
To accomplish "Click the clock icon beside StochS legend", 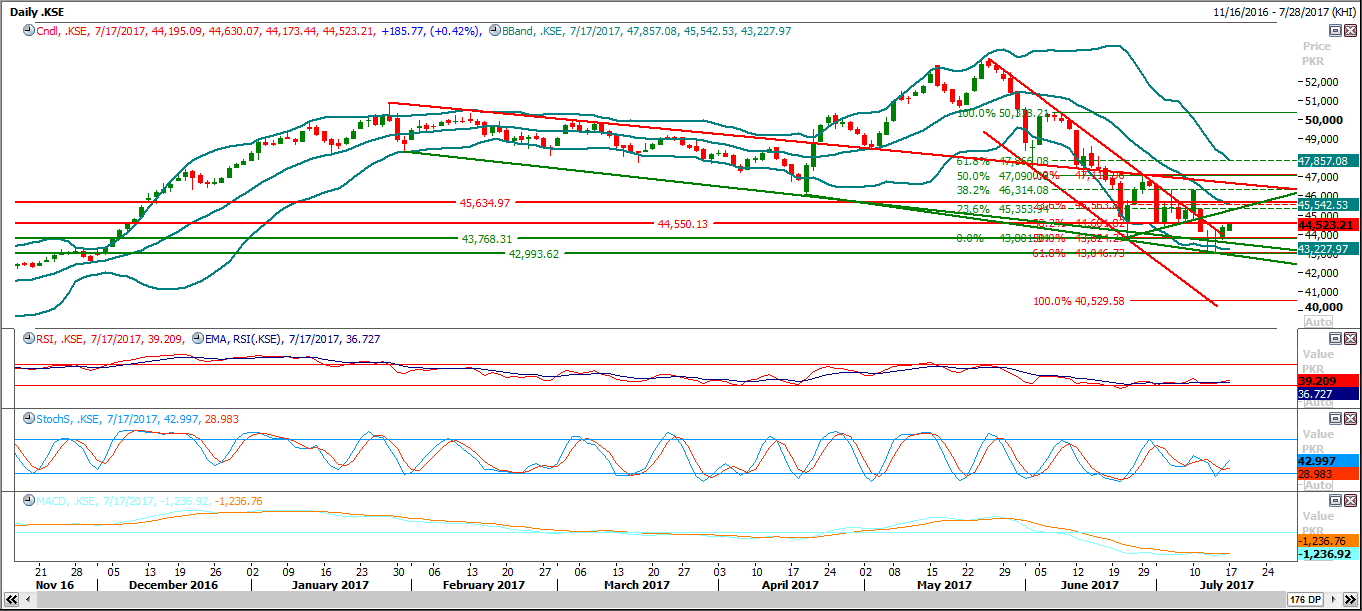I will click(x=27, y=420).
